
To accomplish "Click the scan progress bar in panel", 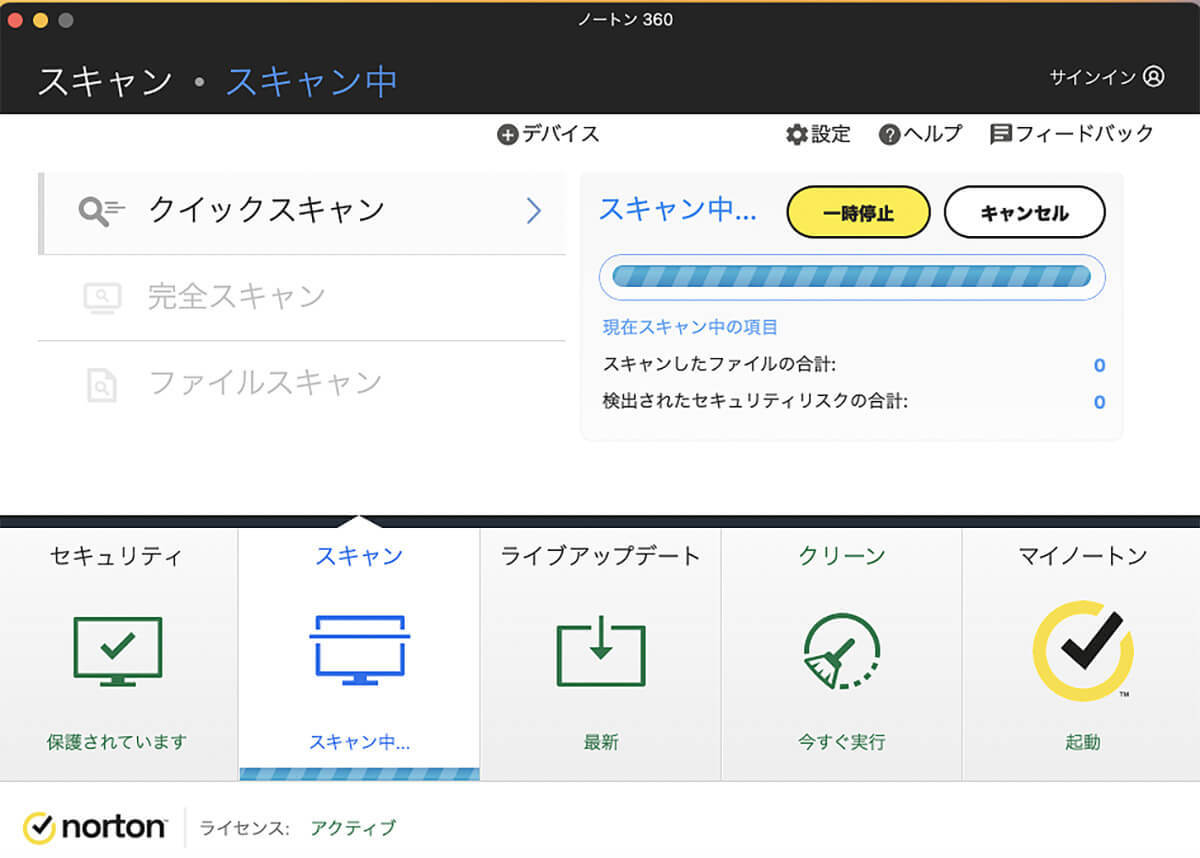I will click(x=852, y=277).
